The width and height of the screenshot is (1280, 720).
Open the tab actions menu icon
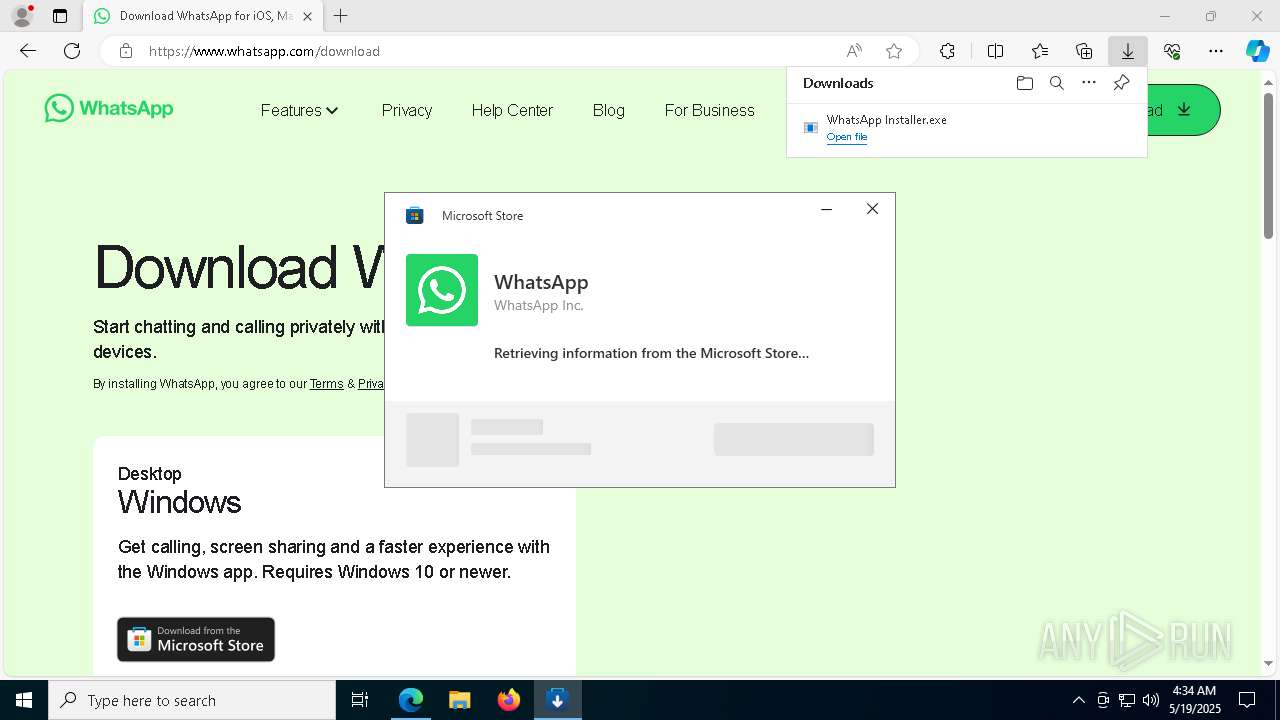pos(60,16)
